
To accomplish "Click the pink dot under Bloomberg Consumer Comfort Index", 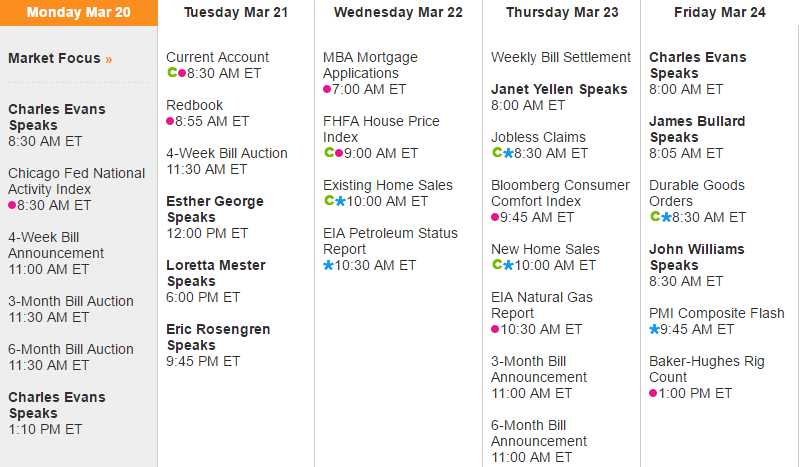I will (x=495, y=218).
